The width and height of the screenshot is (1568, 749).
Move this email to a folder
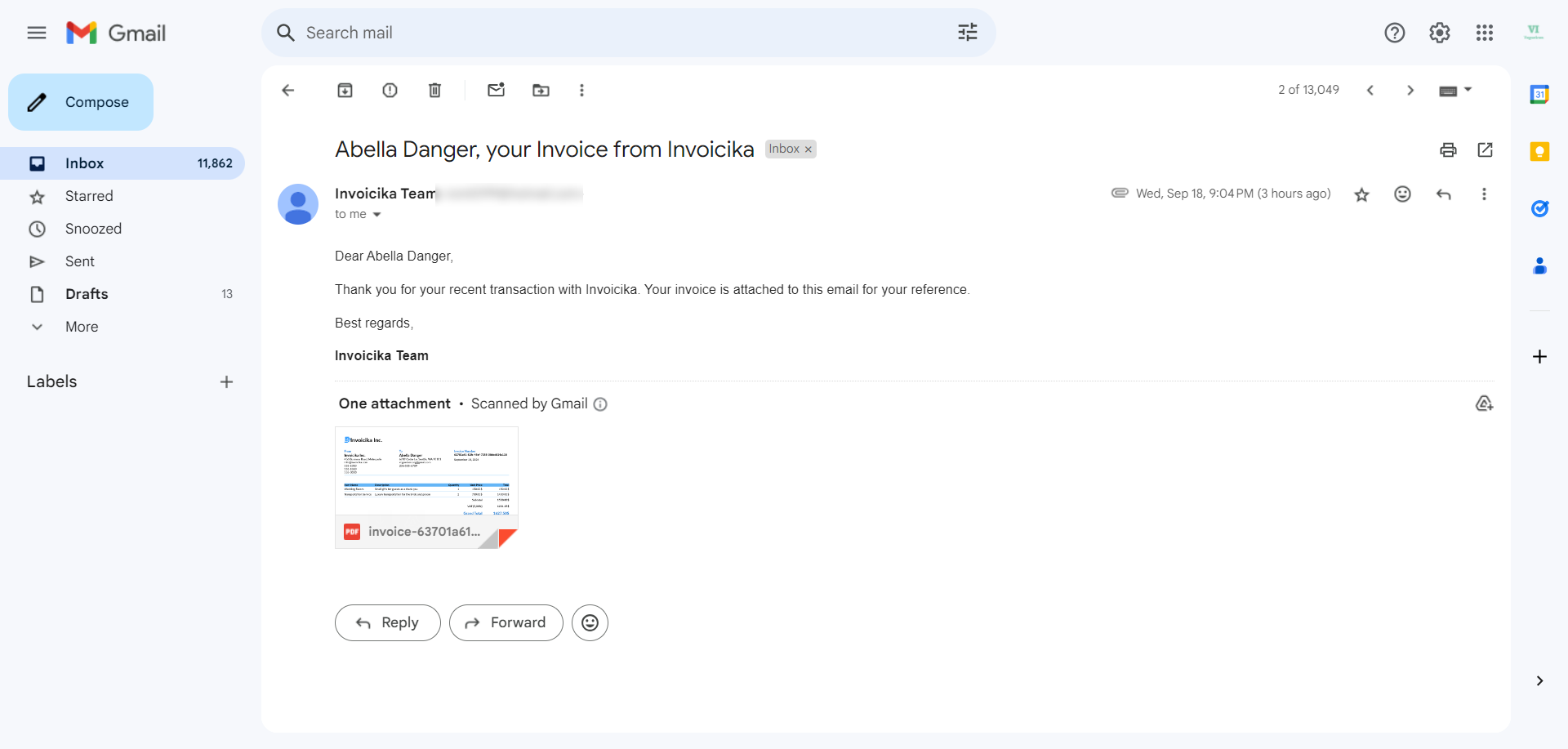[541, 90]
